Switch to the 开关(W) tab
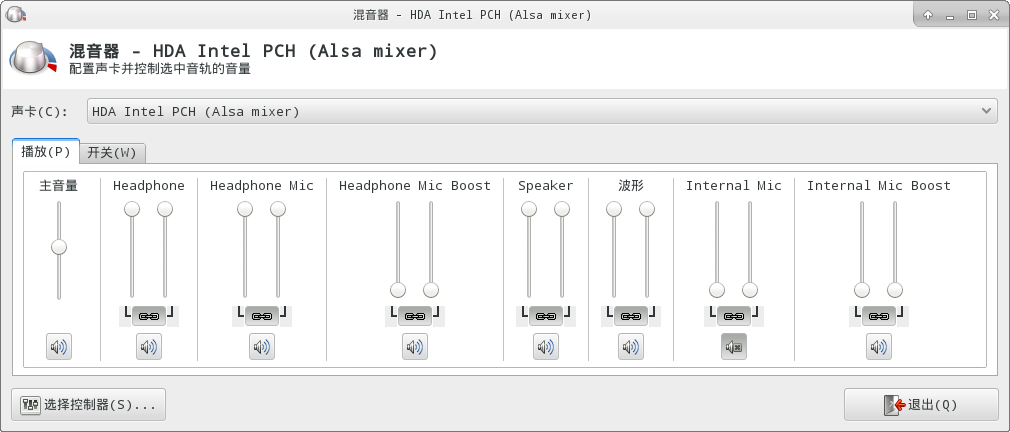Viewport: 1010px width, 432px height. point(112,153)
